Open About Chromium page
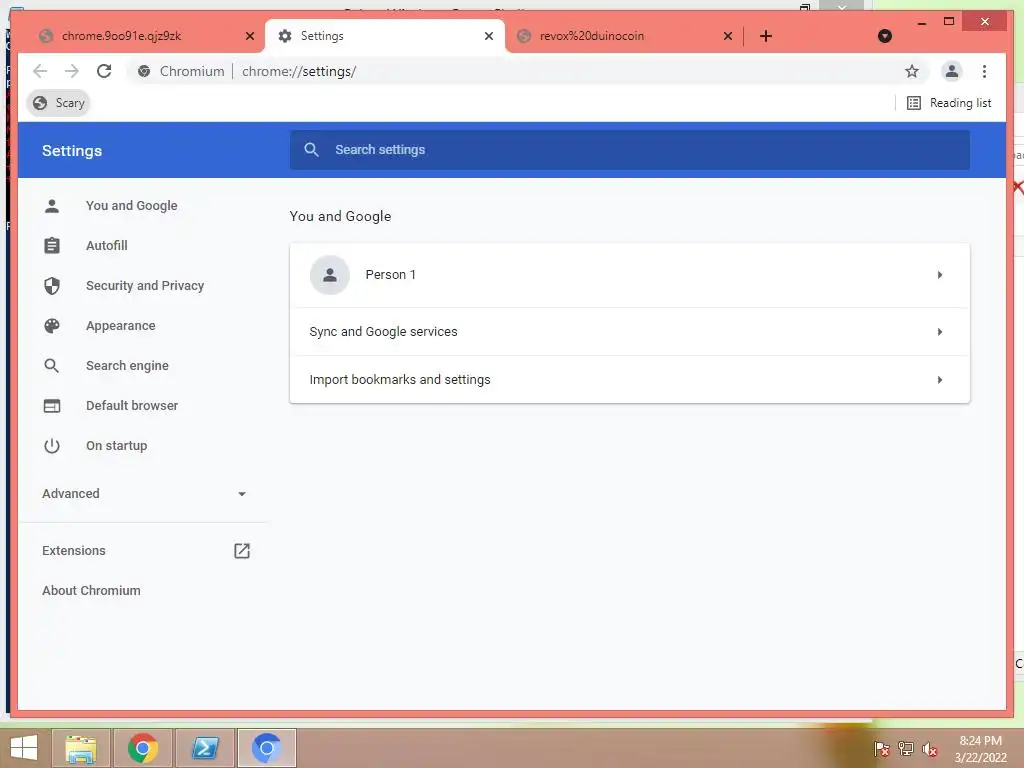Image resolution: width=1024 pixels, height=768 pixels. [x=91, y=590]
